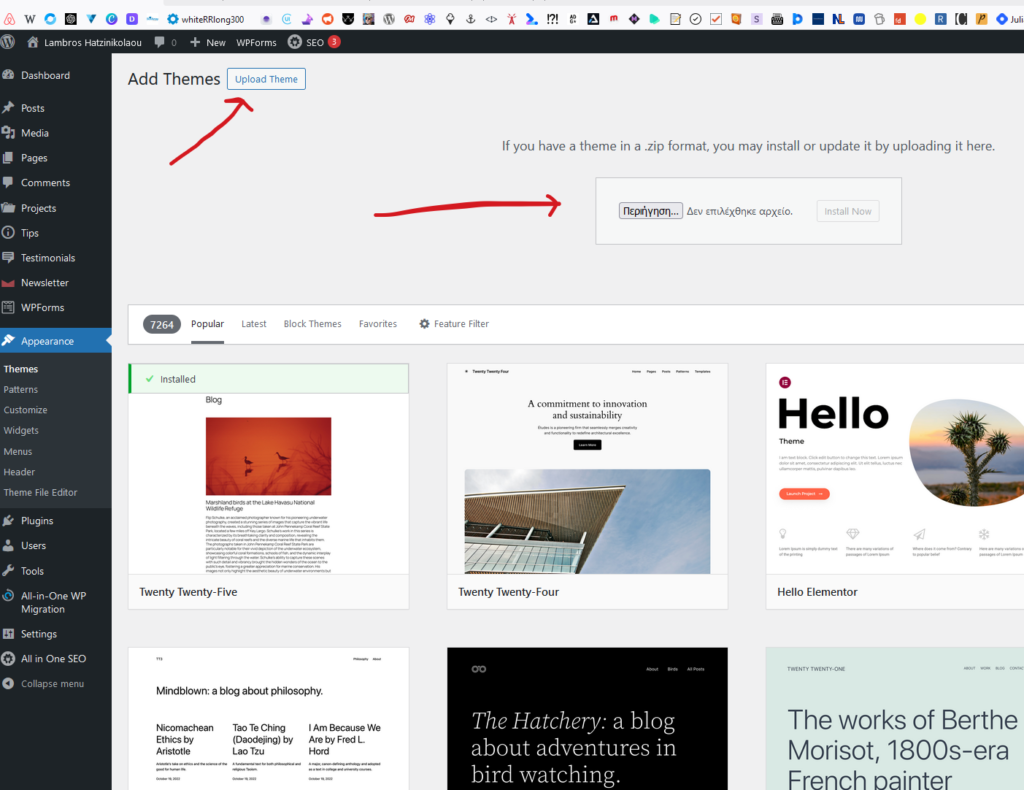Open Media via its sidebar icon

click(9, 133)
